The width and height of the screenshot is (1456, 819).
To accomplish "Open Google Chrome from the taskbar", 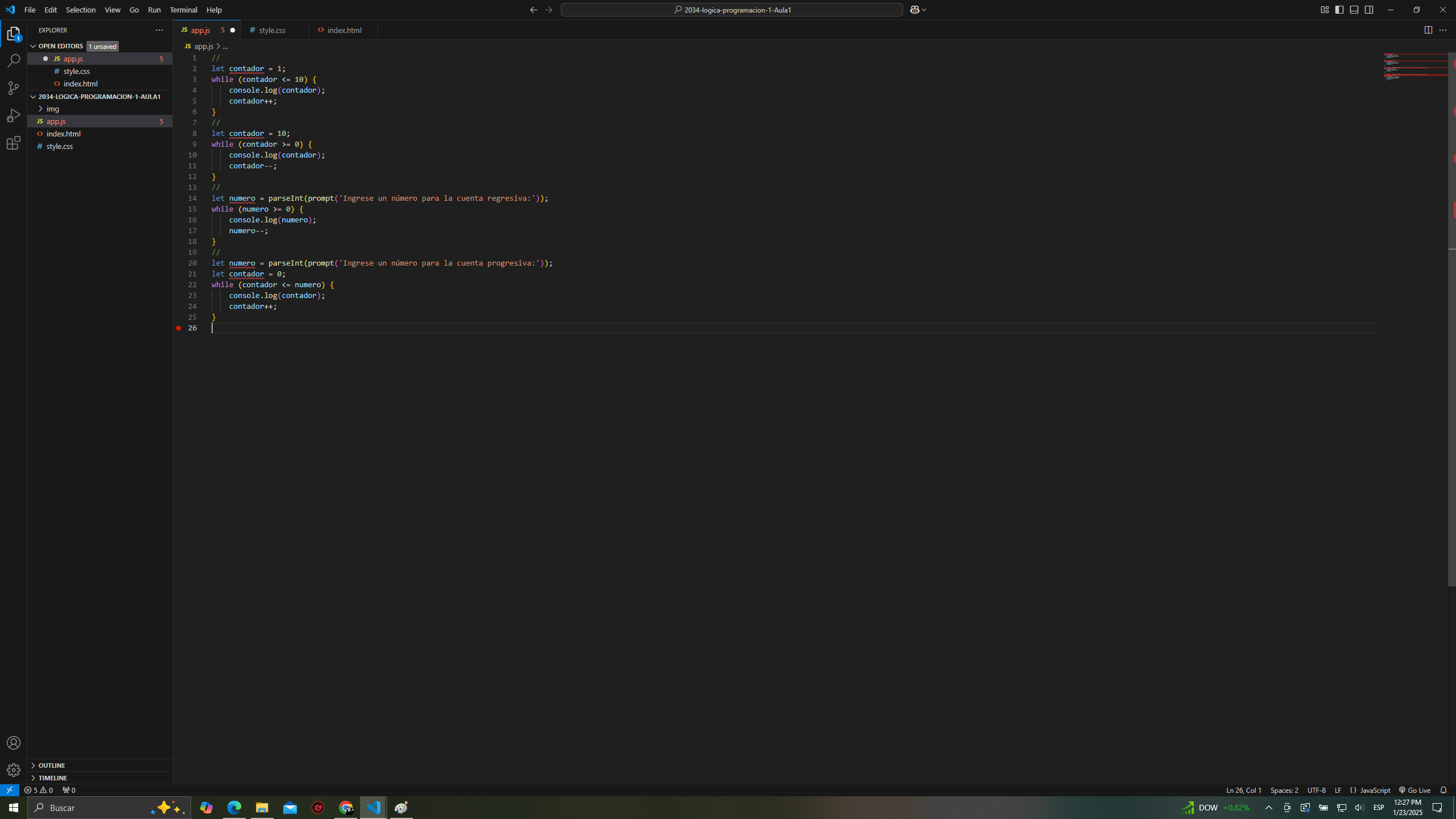I will (x=346, y=808).
